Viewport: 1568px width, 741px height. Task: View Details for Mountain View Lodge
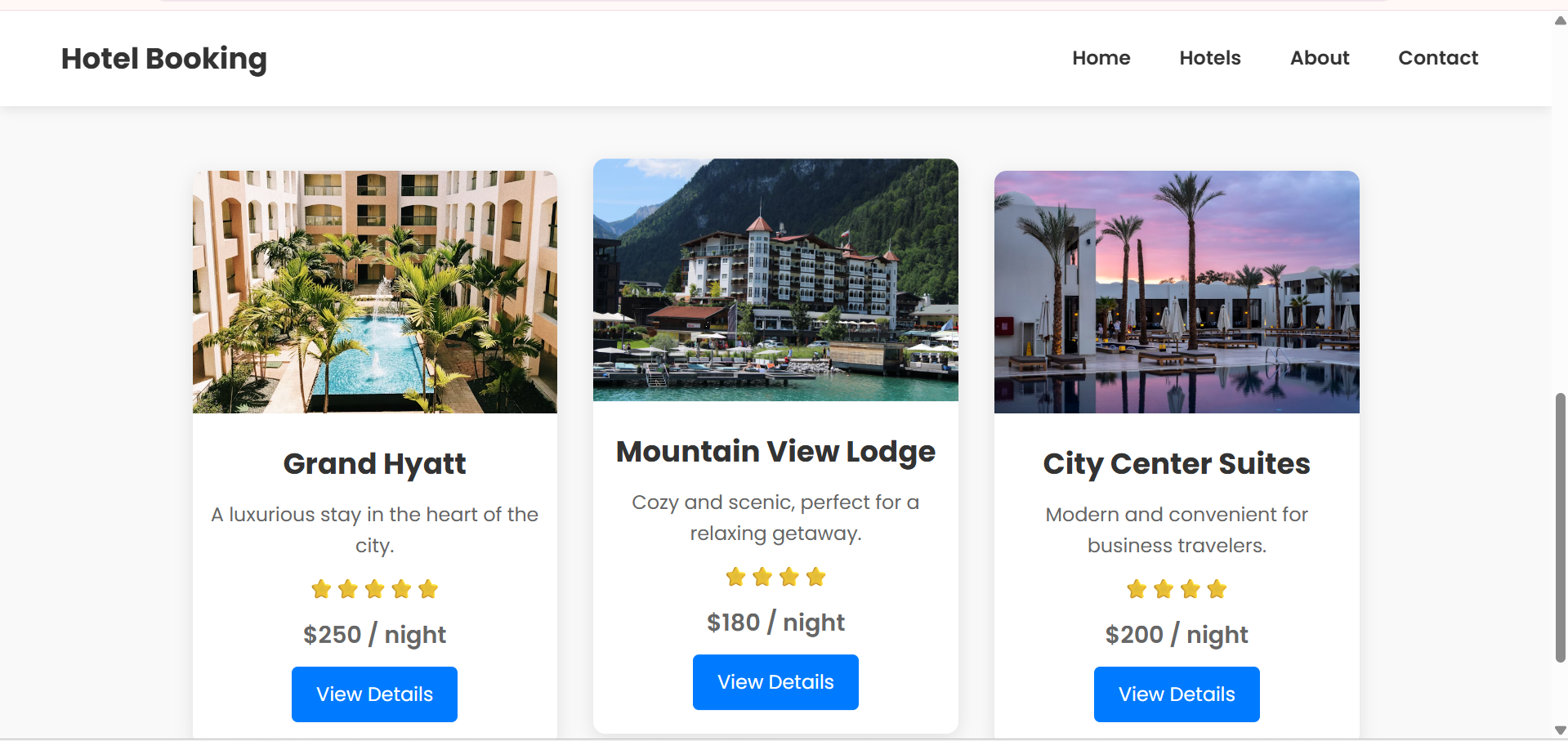click(x=775, y=681)
